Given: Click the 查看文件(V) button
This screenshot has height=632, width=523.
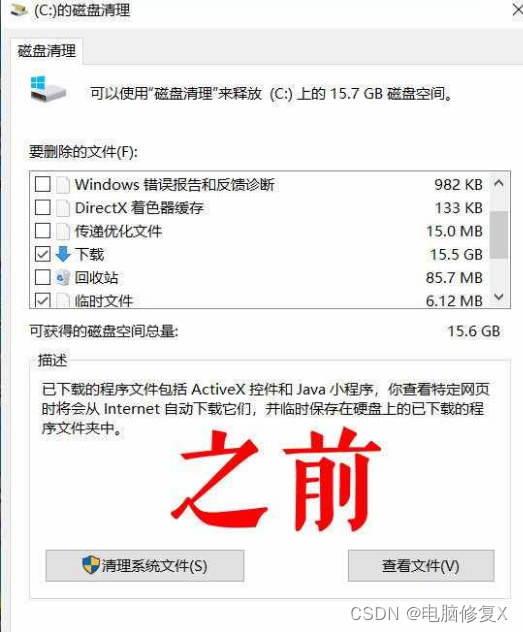Looking at the screenshot, I should (421, 565).
